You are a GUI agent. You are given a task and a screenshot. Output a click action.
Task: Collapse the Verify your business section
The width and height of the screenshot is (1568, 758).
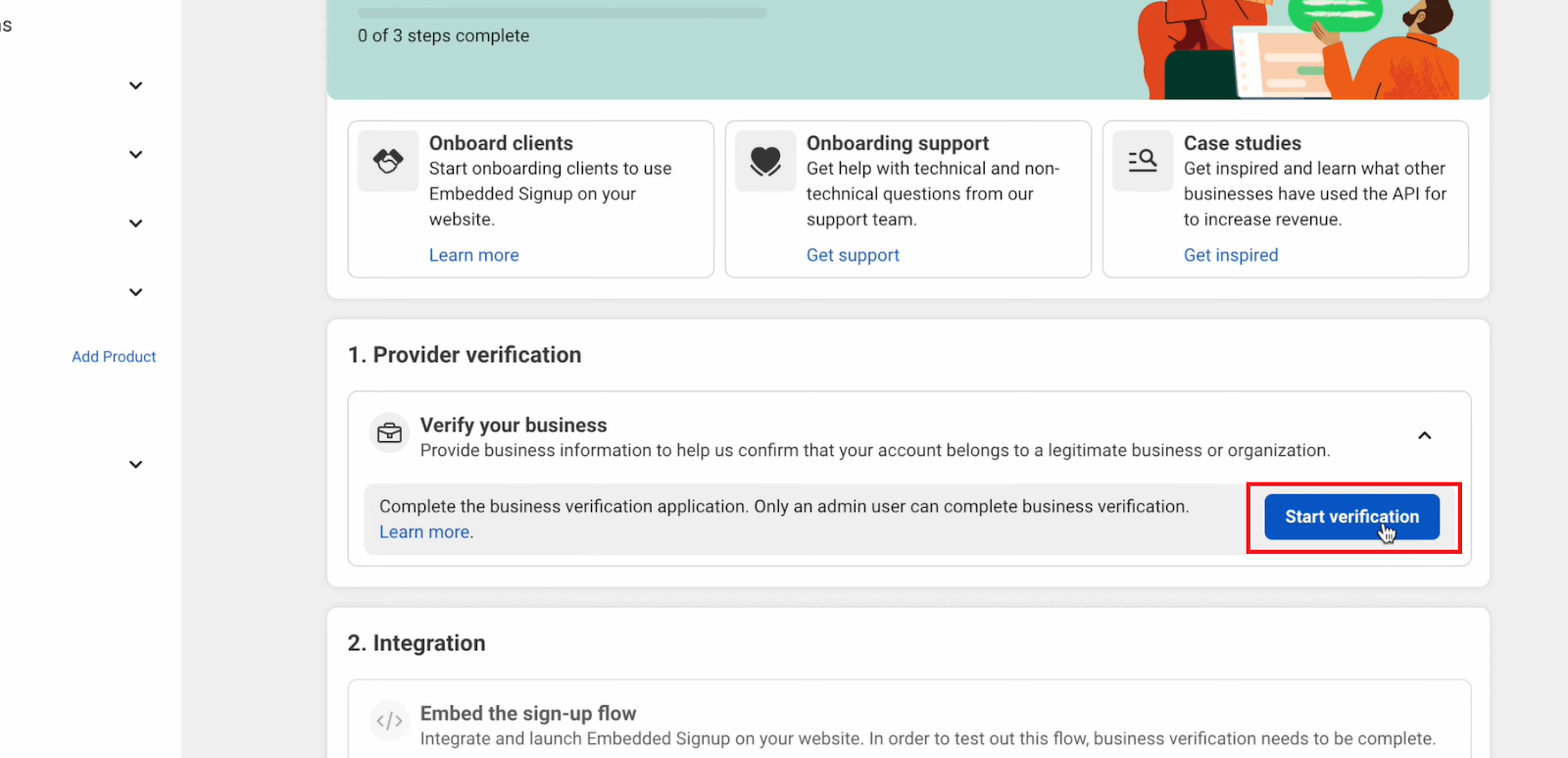[1425, 435]
